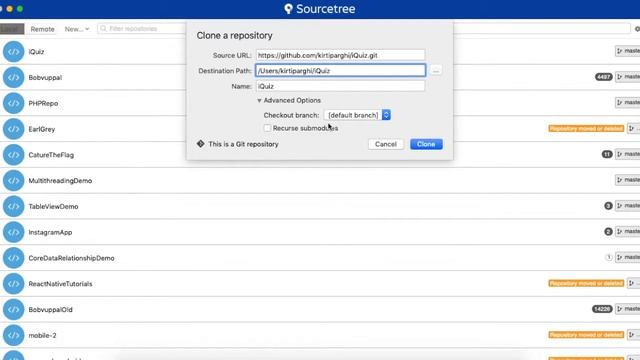The width and height of the screenshot is (640, 360).
Task: Click the BobvuppalOld repository icon
Action: (x=13, y=309)
